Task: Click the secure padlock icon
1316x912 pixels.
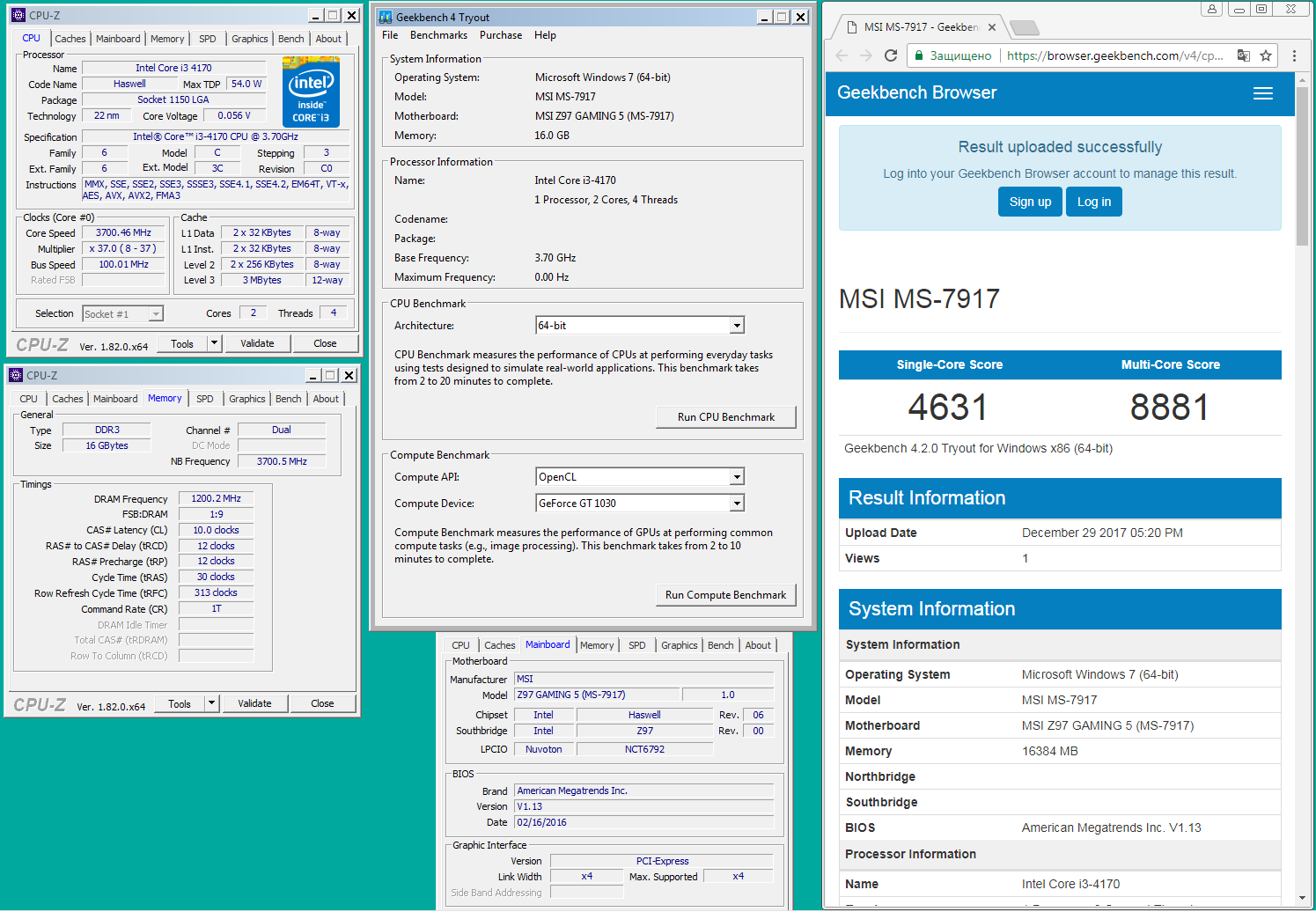Action: pos(919,55)
